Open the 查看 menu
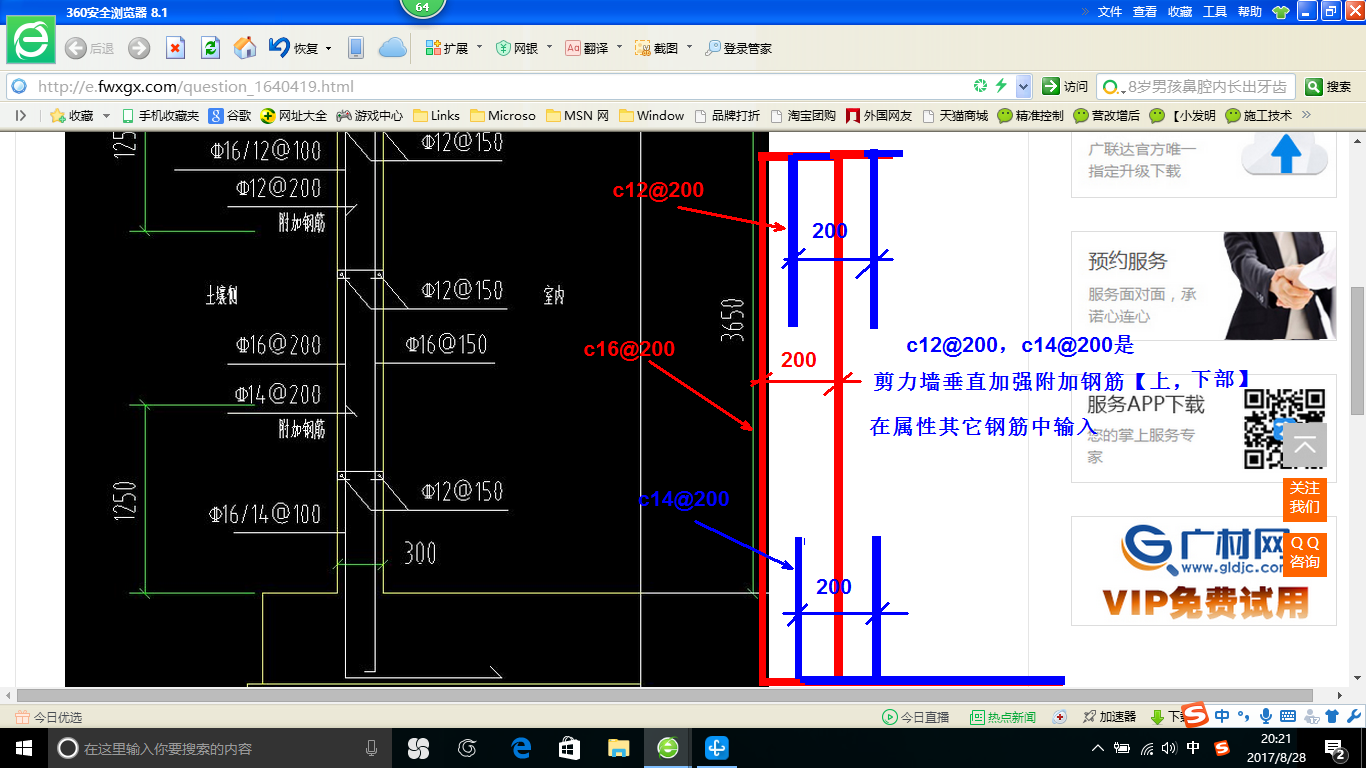This screenshot has height=768, width=1366. pos(1145,12)
